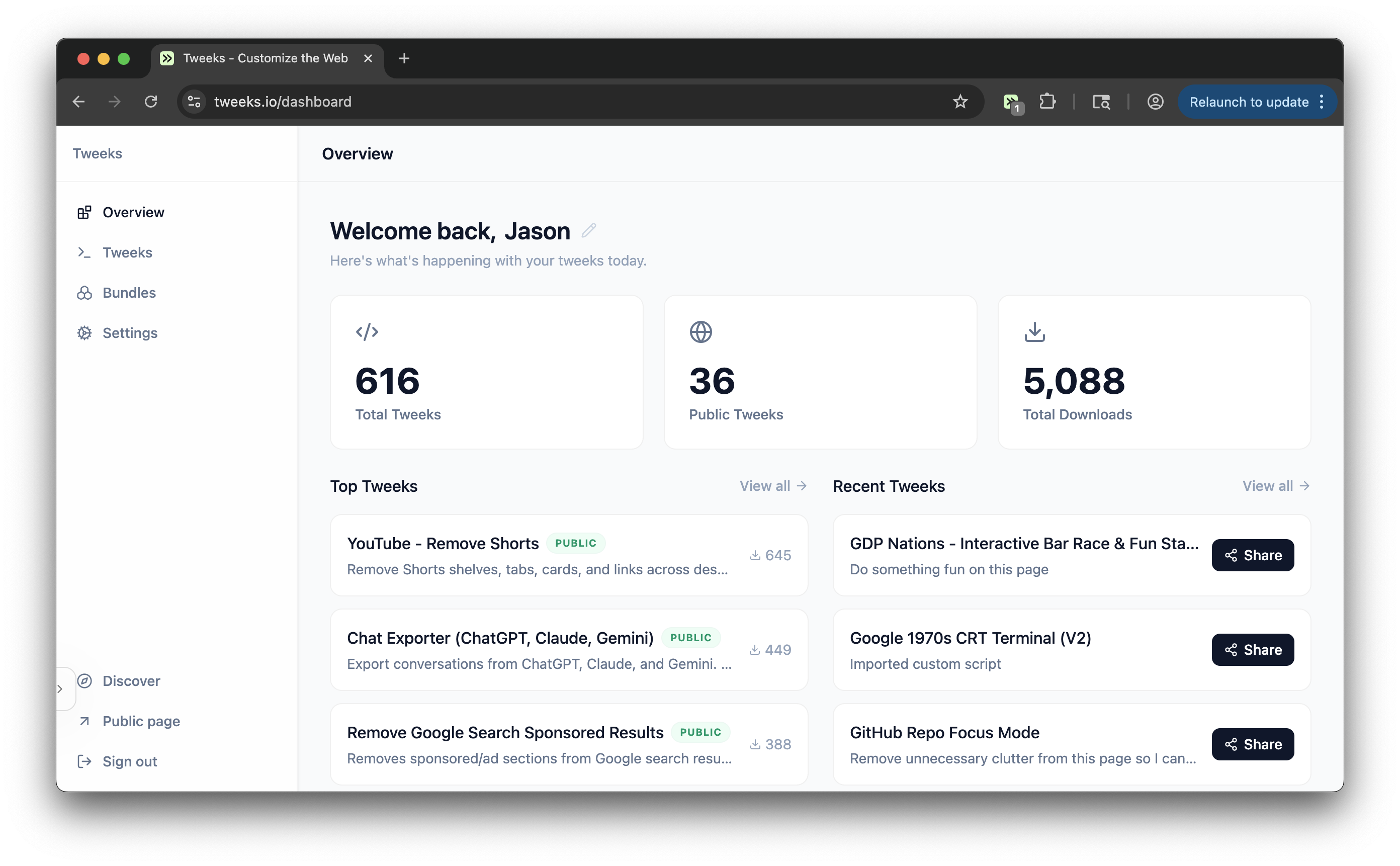Click the pencil icon next to Welcome back, Jason

point(589,231)
